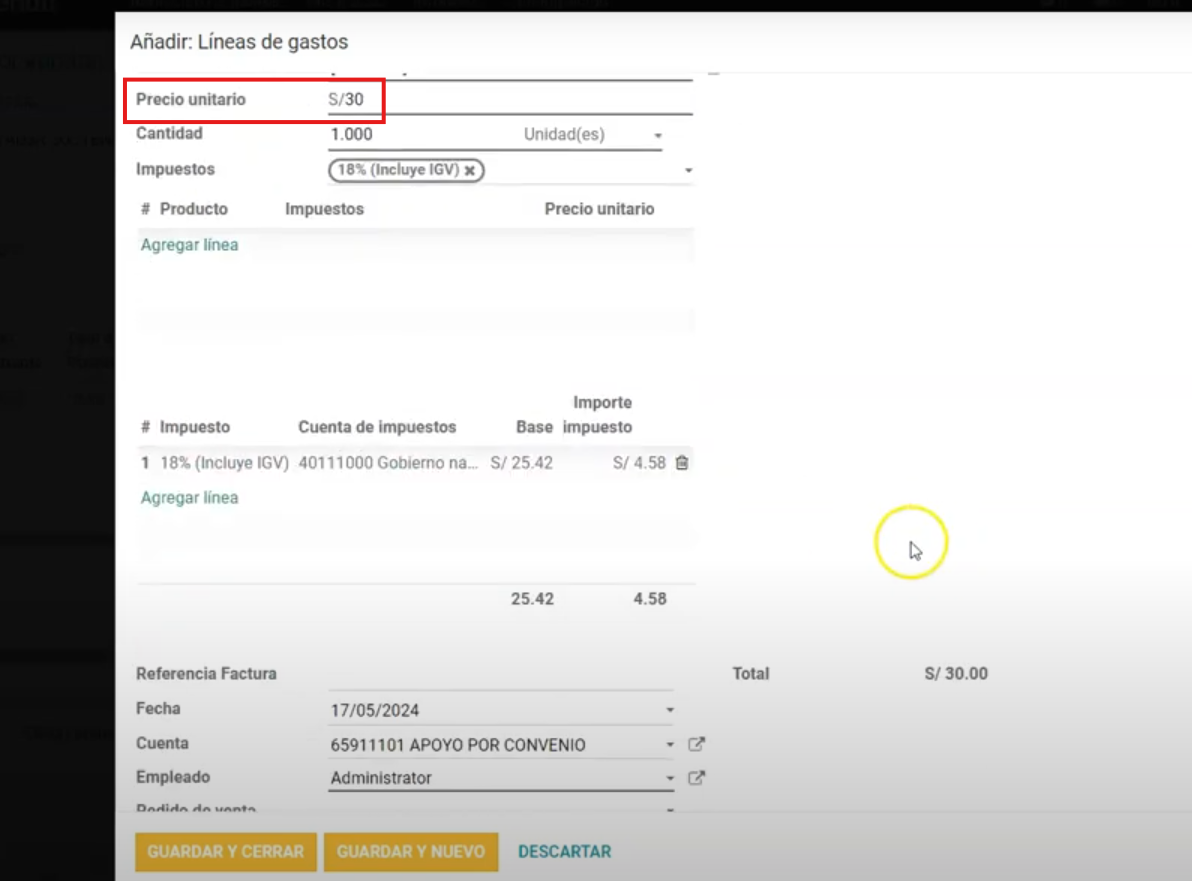The height and width of the screenshot is (881, 1192).
Task: Delete the 18% tax line with trash icon
Action: 682,463
